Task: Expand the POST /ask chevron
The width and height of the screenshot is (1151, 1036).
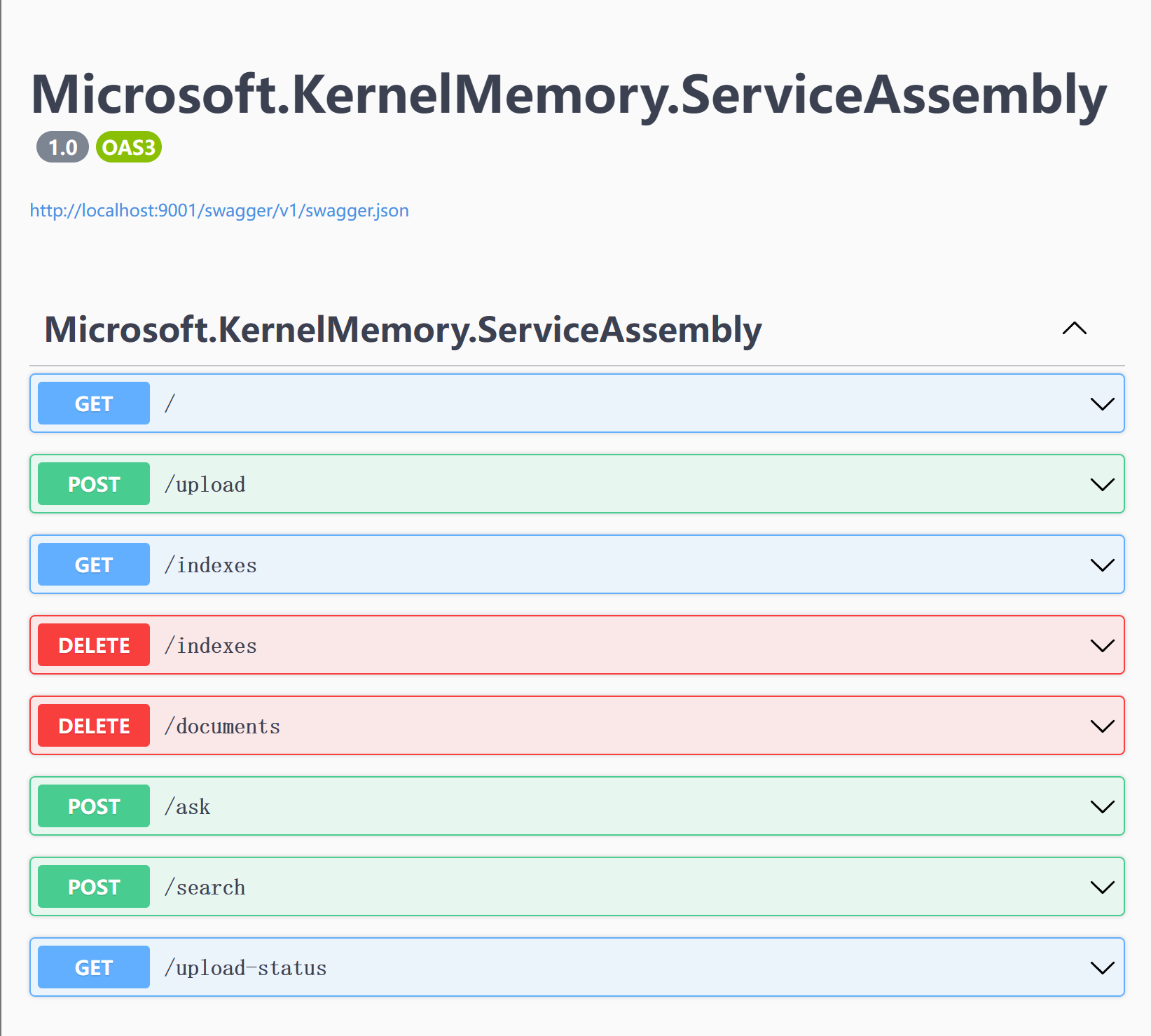Action: point(1102,807)
